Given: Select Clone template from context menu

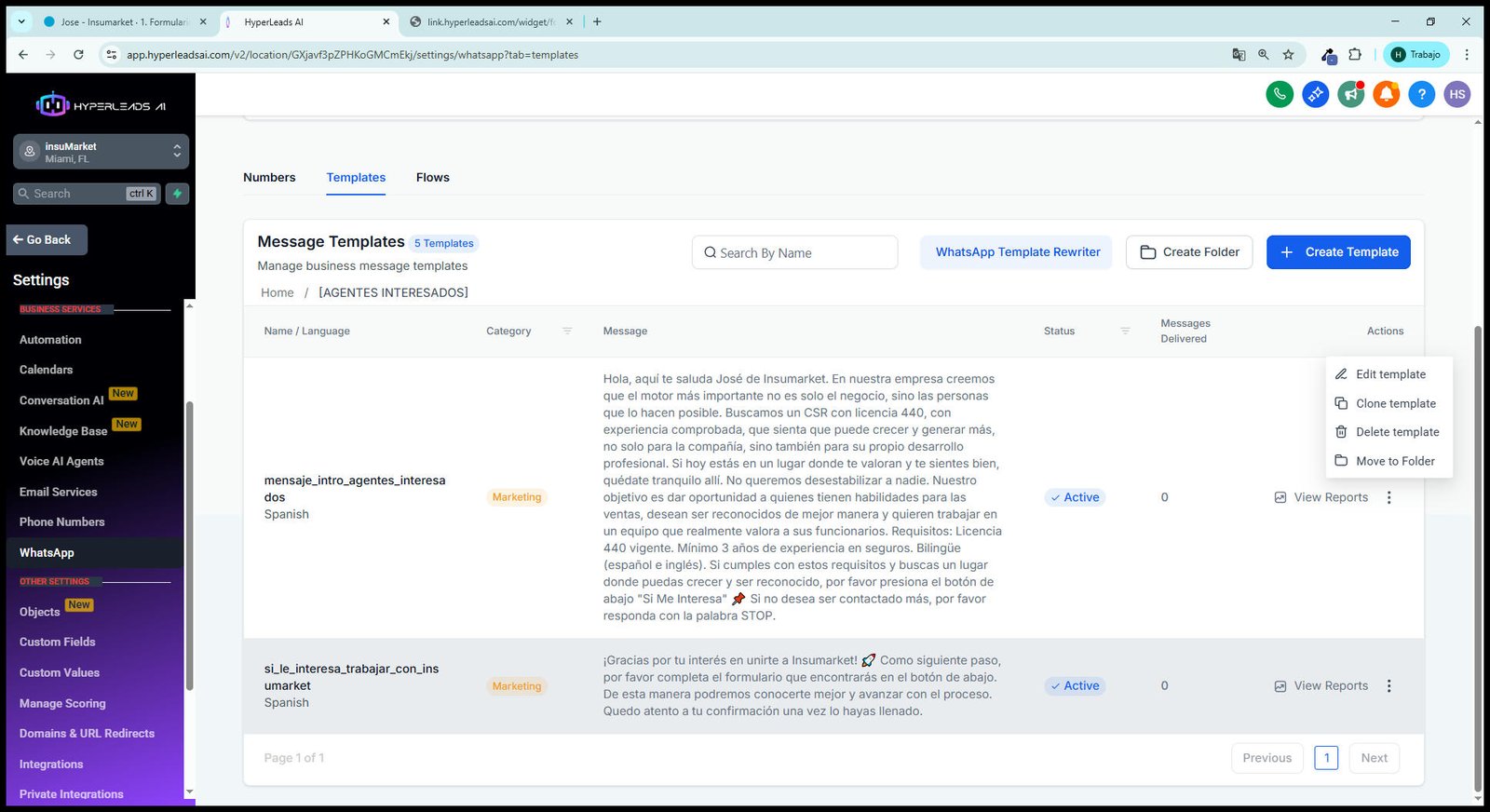Looking at the screenshot, I should coord(1389,403).
